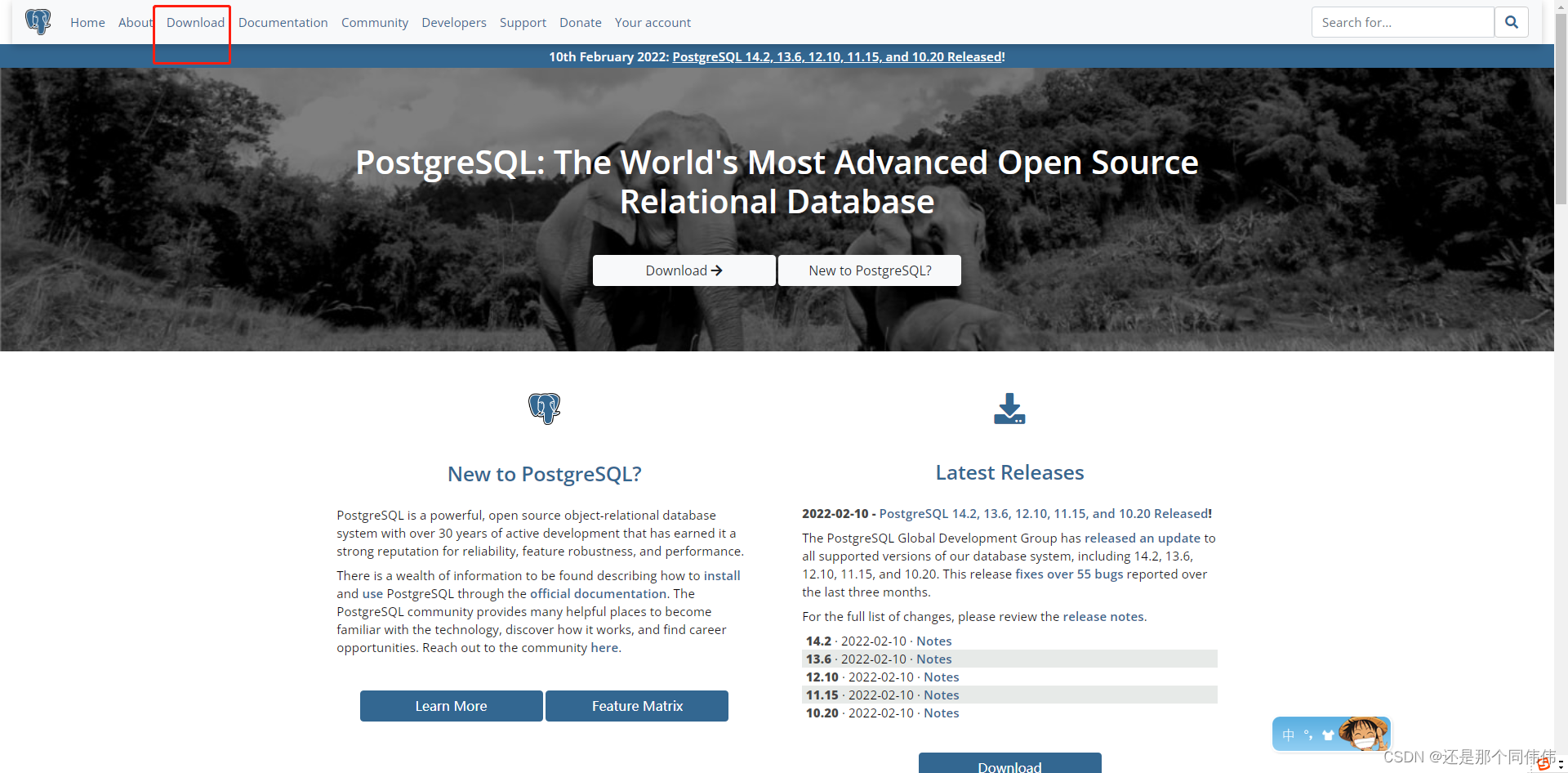Open the Home menu item

tap(87, 22)
